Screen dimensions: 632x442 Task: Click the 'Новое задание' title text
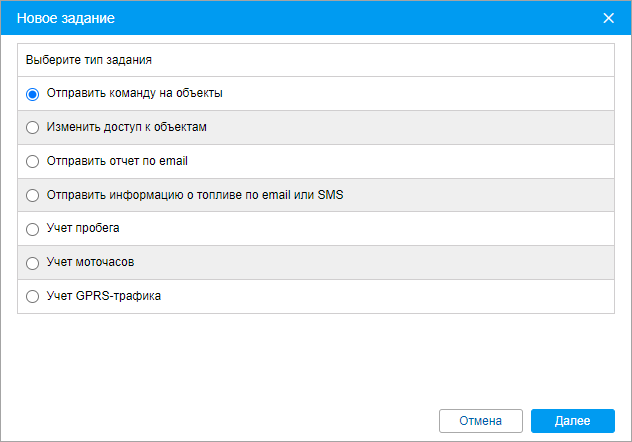[x=66, y=18]
